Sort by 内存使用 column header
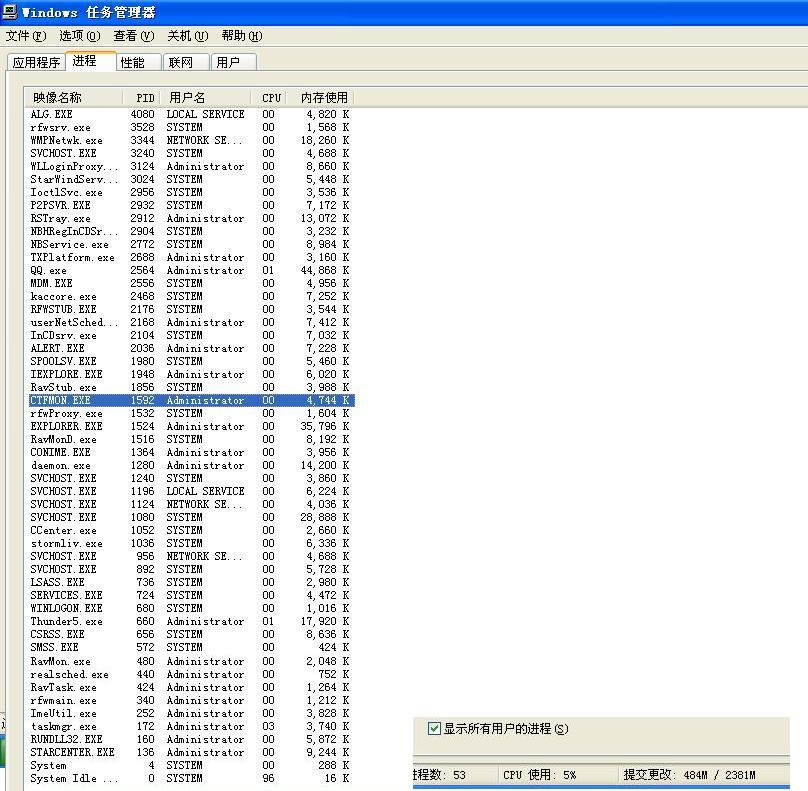This screenshot has width=808, height=791. pyautogui.click(x=321, y=97)
